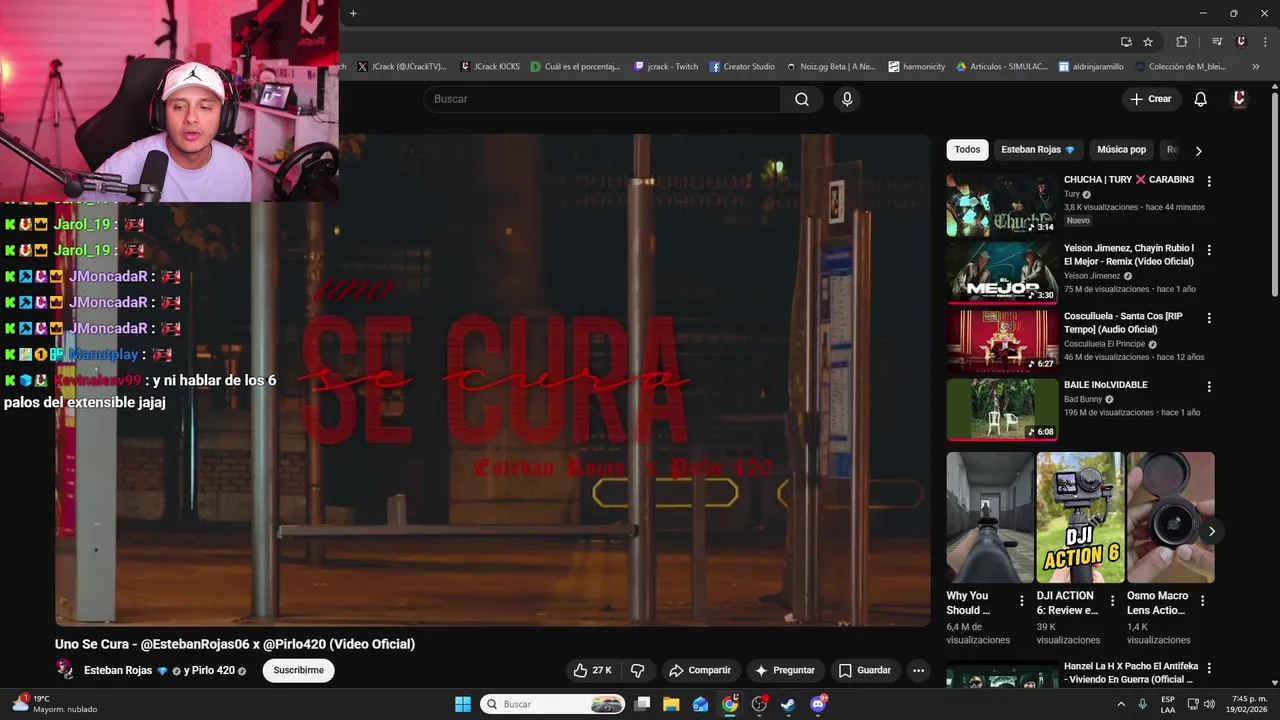
Task: Open Discord from the taskbar
Action: (x=818, y=704)
